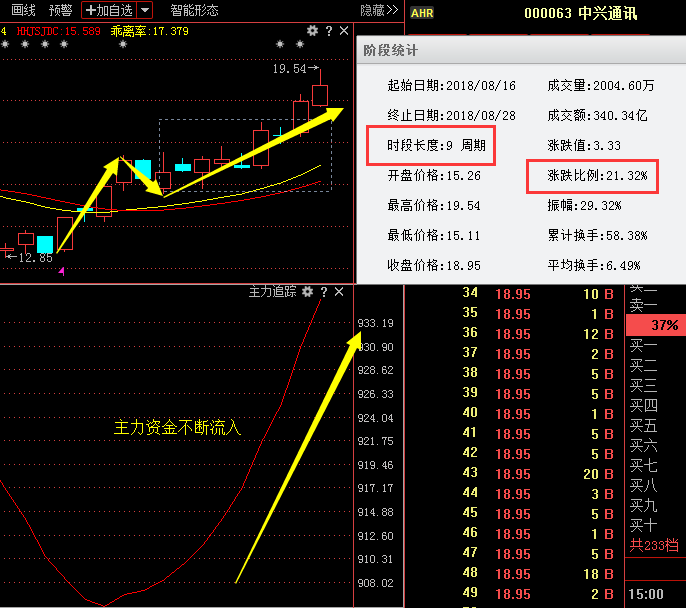
Task: Open the 画线 drawing tools menu
Action: coord(24,10)
